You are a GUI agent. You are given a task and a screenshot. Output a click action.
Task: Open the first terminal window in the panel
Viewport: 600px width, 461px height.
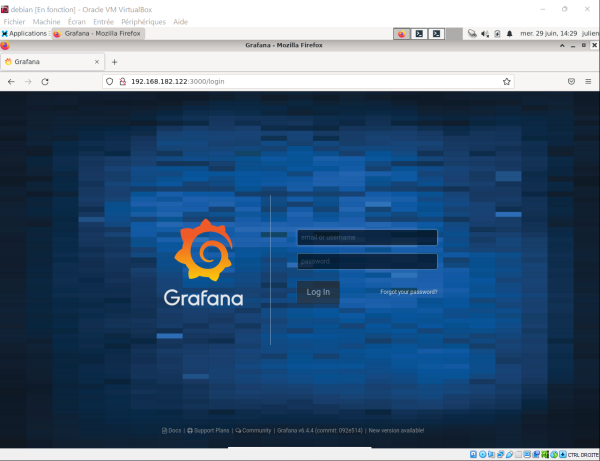click(x=419, y=34)
